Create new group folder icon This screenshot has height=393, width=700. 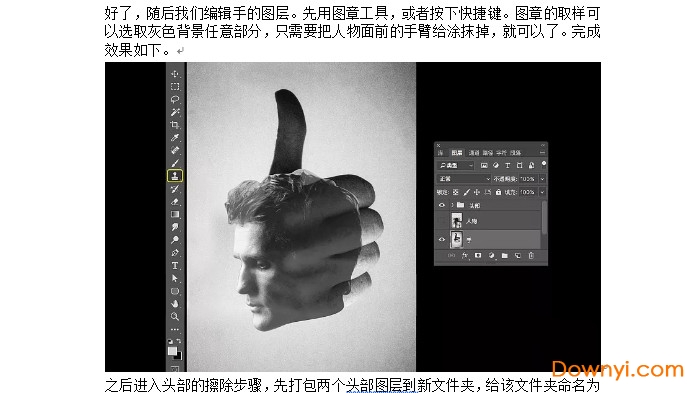click(504, 255)
